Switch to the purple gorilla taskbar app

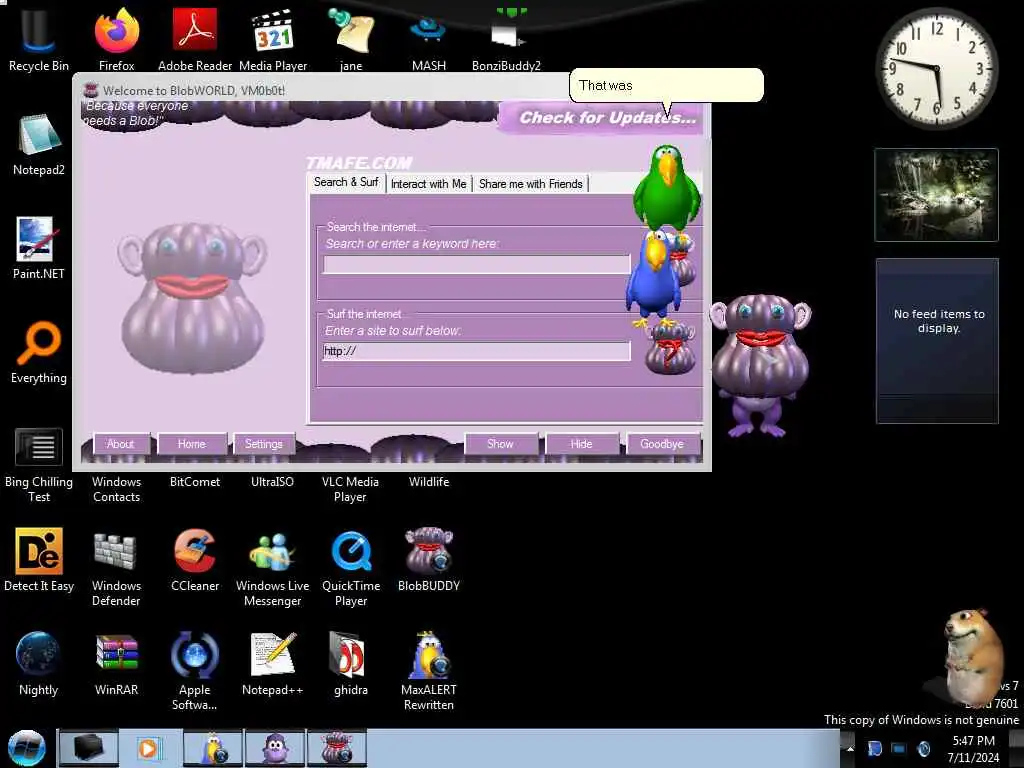275,748
